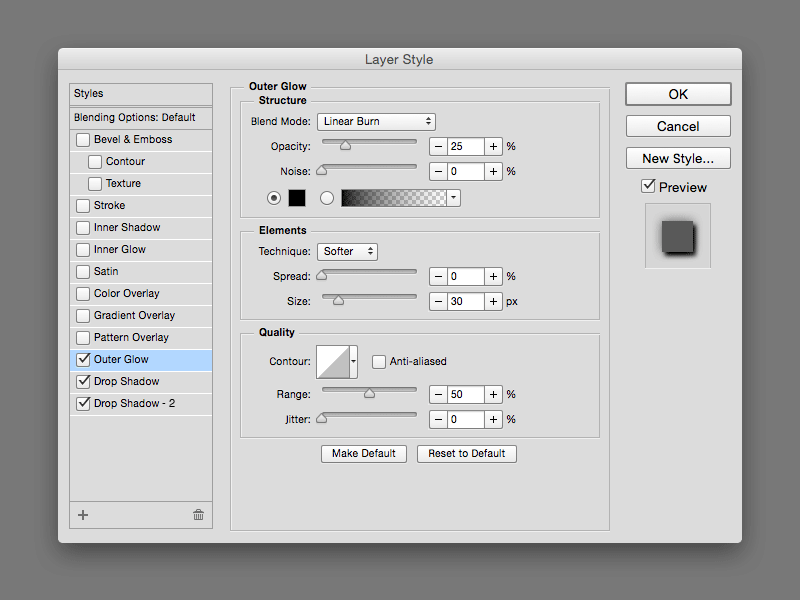Select the solid color radio button

click(273, 198)
